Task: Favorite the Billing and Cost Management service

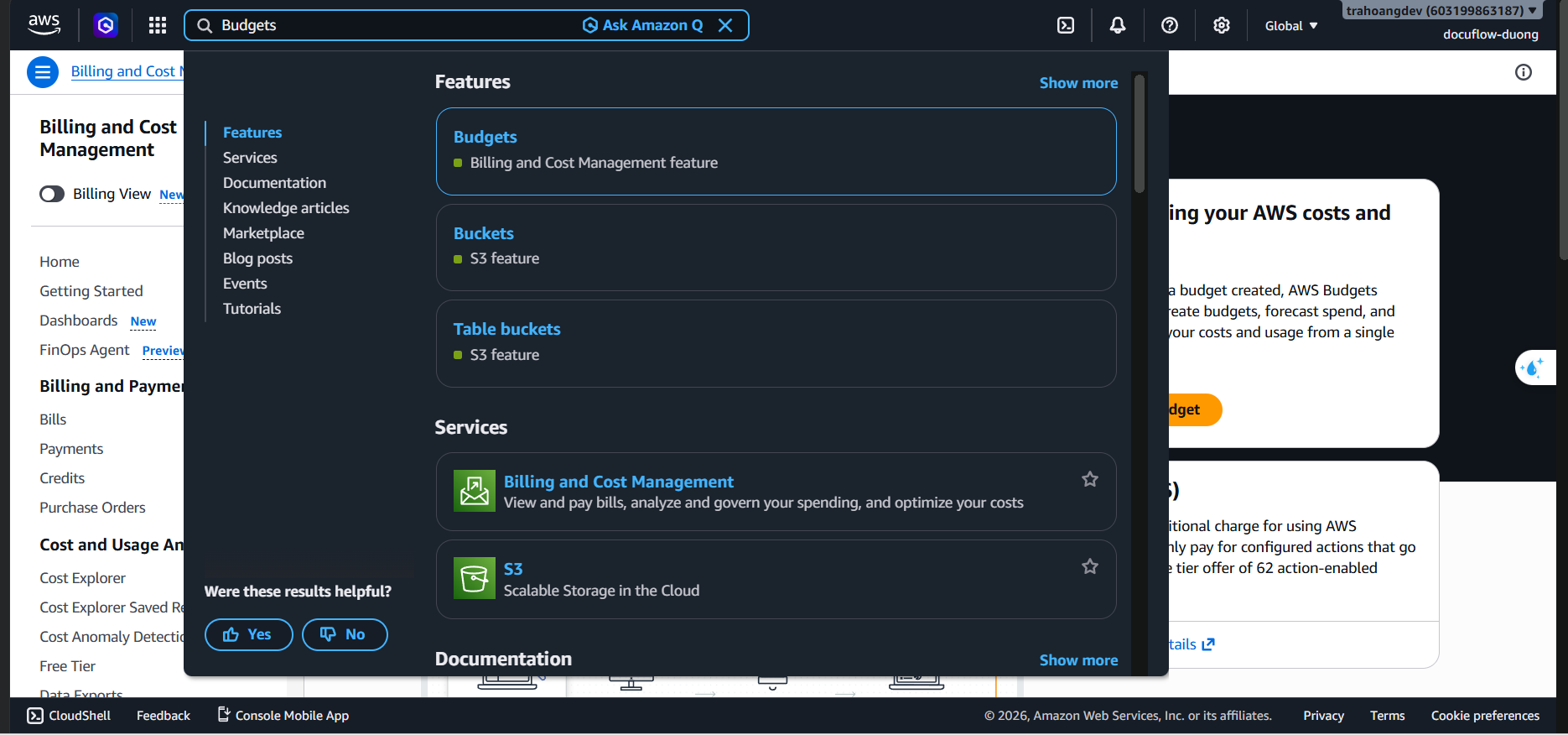Action: (x=1090, y=479)
